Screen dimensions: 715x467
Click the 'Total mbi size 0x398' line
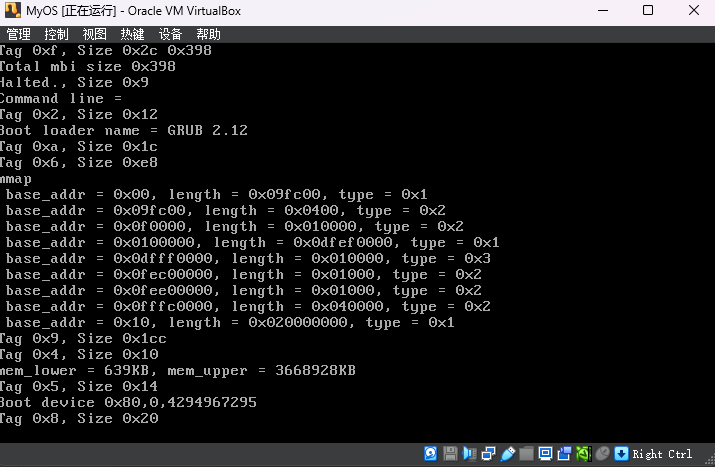pyautogui.click(x=88, y=67)
